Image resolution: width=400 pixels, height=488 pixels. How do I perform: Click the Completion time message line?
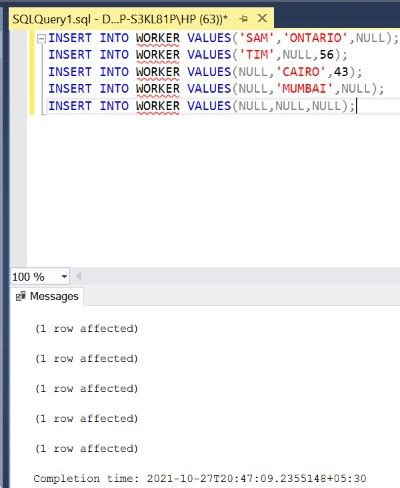click(200, 478)
